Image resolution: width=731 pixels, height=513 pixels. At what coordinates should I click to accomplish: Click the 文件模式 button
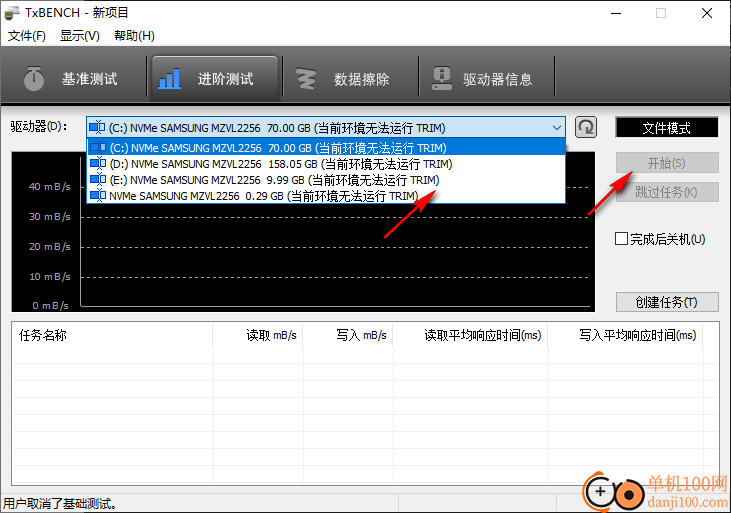pos(667,127)
